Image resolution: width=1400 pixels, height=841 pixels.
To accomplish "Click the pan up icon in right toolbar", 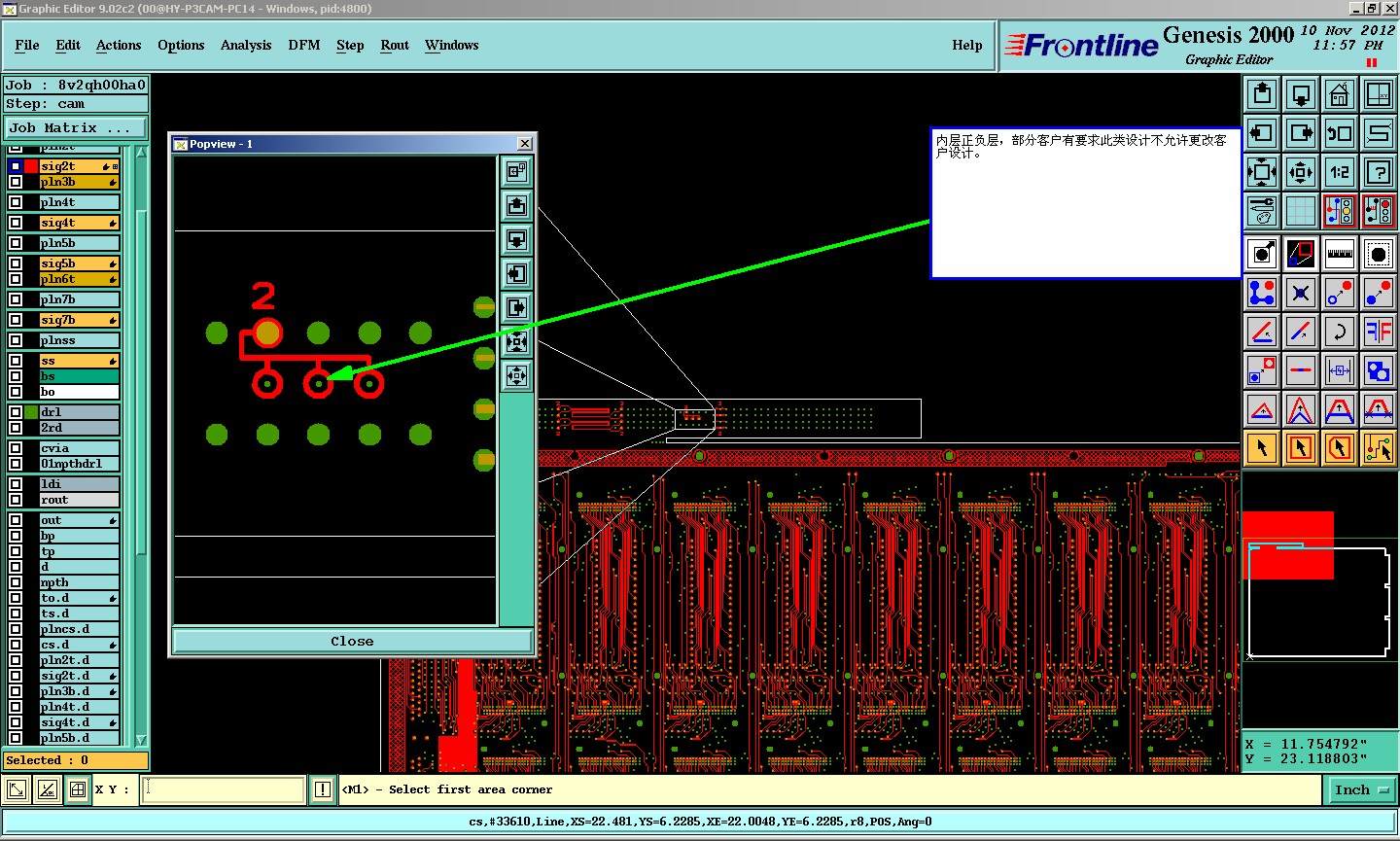I will [1262, 94].
